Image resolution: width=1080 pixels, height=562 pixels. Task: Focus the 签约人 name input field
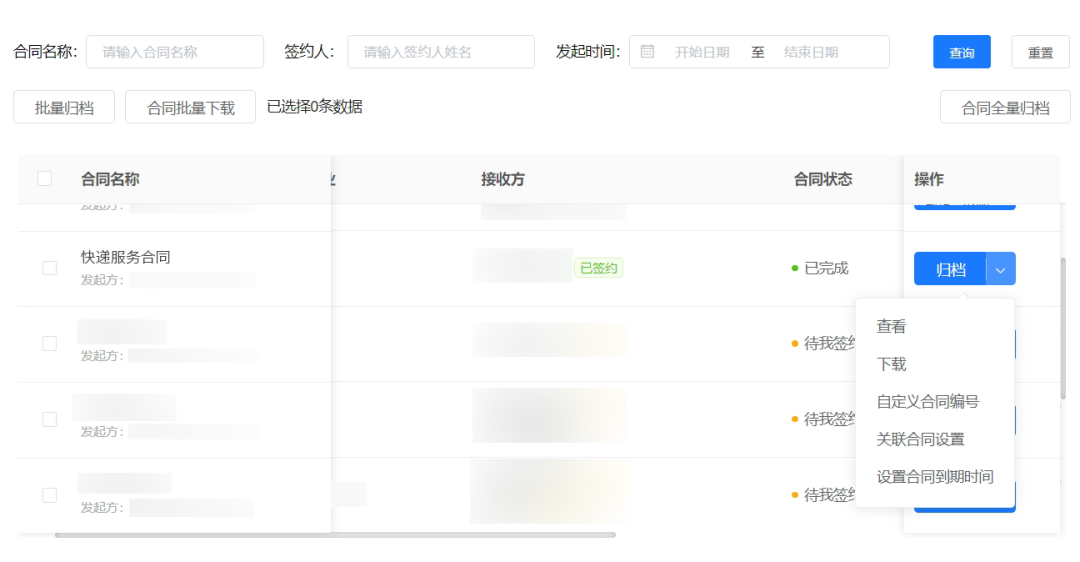click(441, 52)
